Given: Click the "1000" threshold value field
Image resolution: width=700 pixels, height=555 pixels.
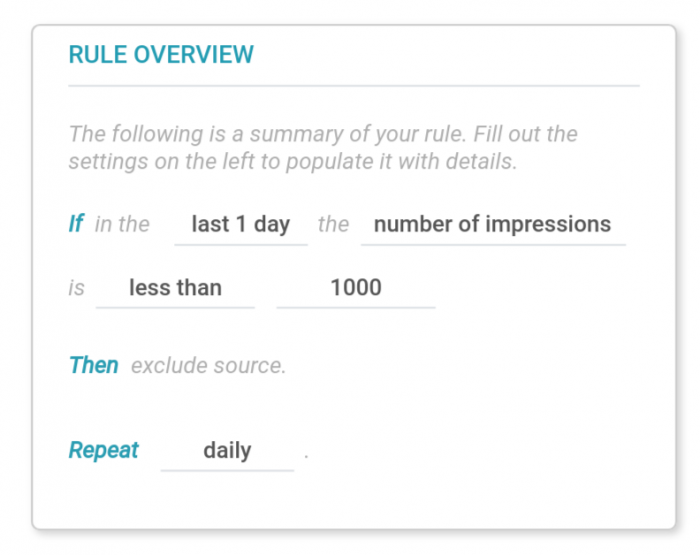Looking at the screenshot, I should [x=356, y=288].
